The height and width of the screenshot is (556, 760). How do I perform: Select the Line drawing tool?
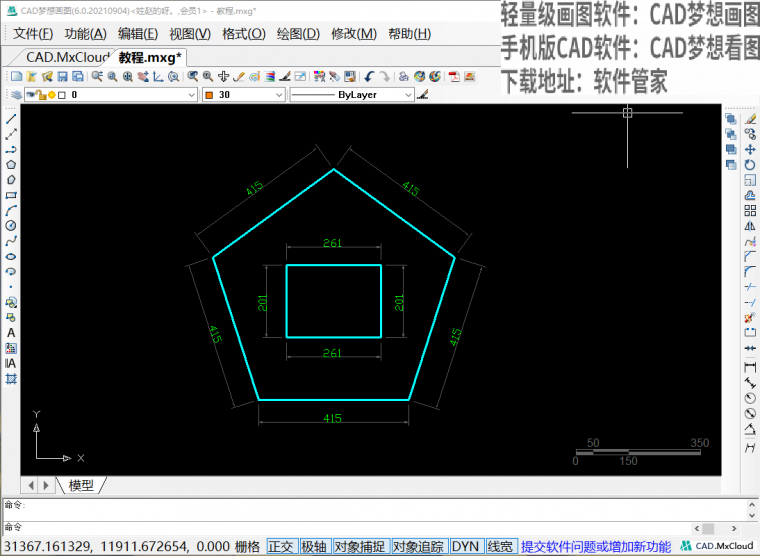coord(11,119)
